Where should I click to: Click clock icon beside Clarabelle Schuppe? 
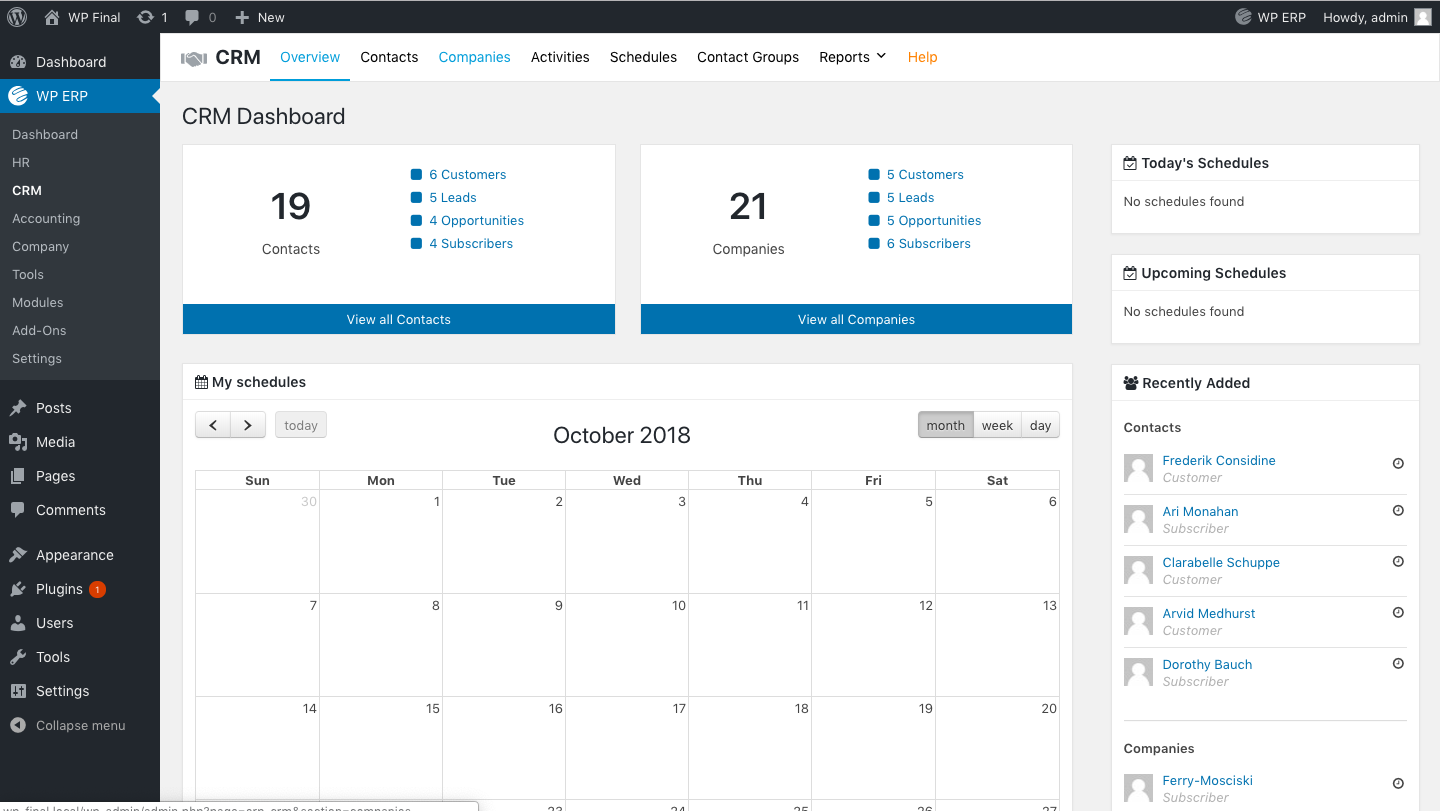point(1398,561)
